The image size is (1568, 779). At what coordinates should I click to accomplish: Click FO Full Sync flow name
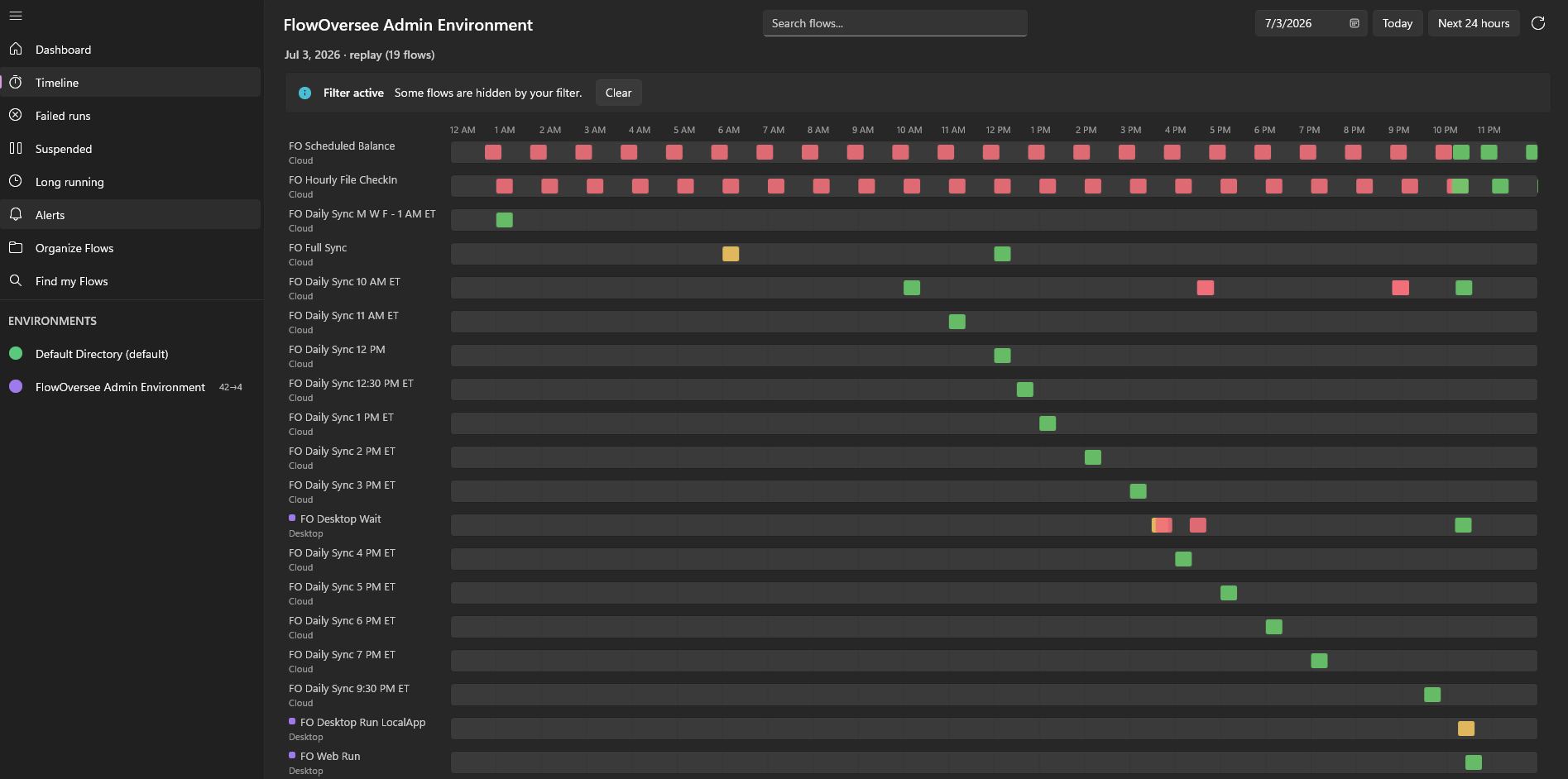point(318,247)
